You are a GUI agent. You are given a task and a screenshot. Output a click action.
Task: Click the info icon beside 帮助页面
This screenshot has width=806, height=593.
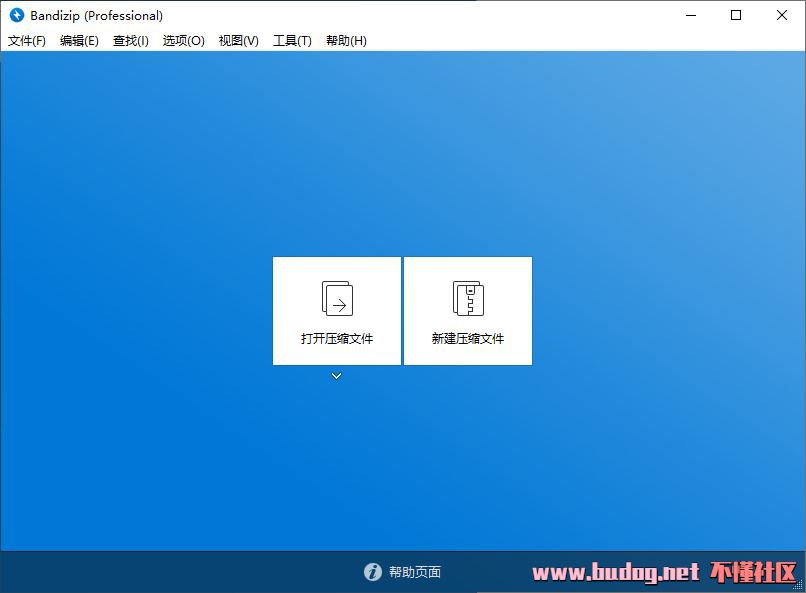pos(373,571)
